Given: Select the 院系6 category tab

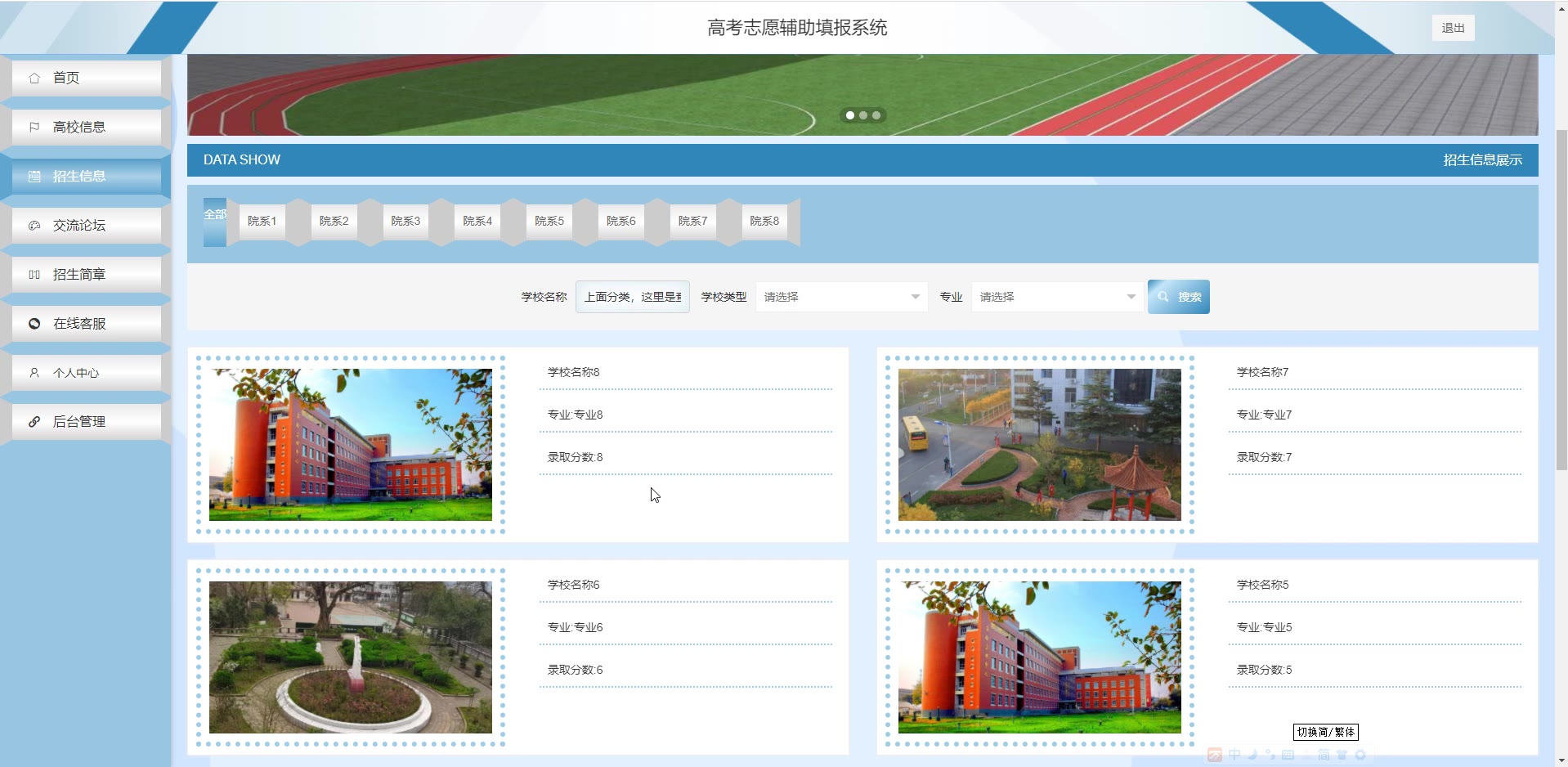Looking at the screenshot, I should pyautogui.click(x=621, y=221).
